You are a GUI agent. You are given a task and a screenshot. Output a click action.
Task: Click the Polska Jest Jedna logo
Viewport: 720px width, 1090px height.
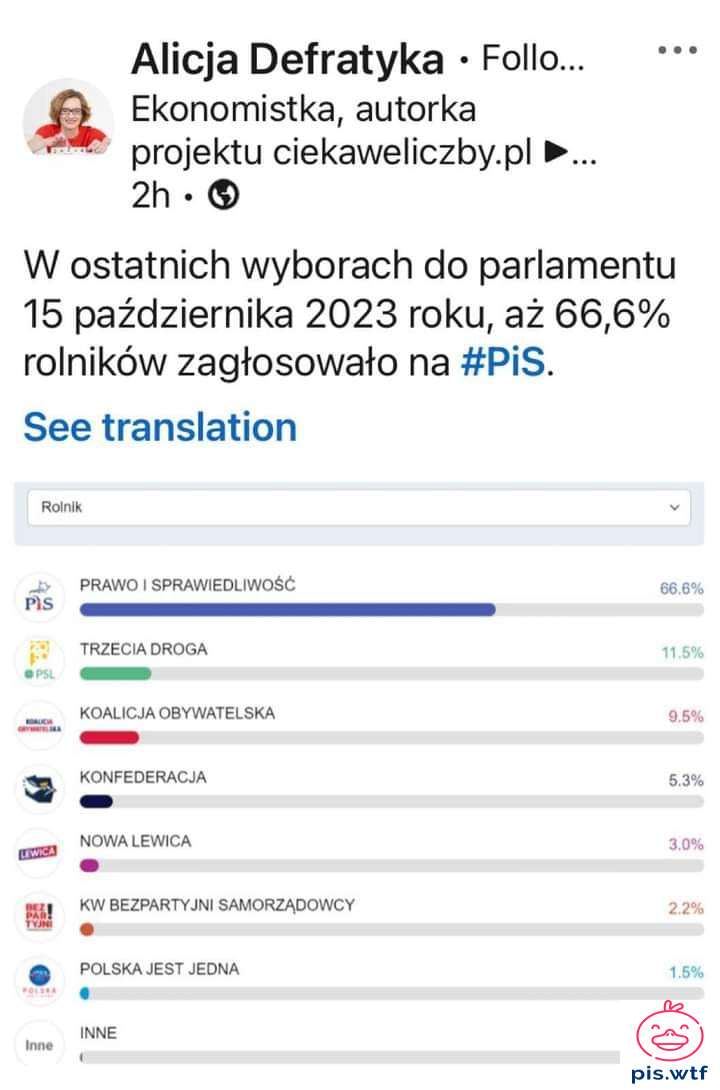40,980
